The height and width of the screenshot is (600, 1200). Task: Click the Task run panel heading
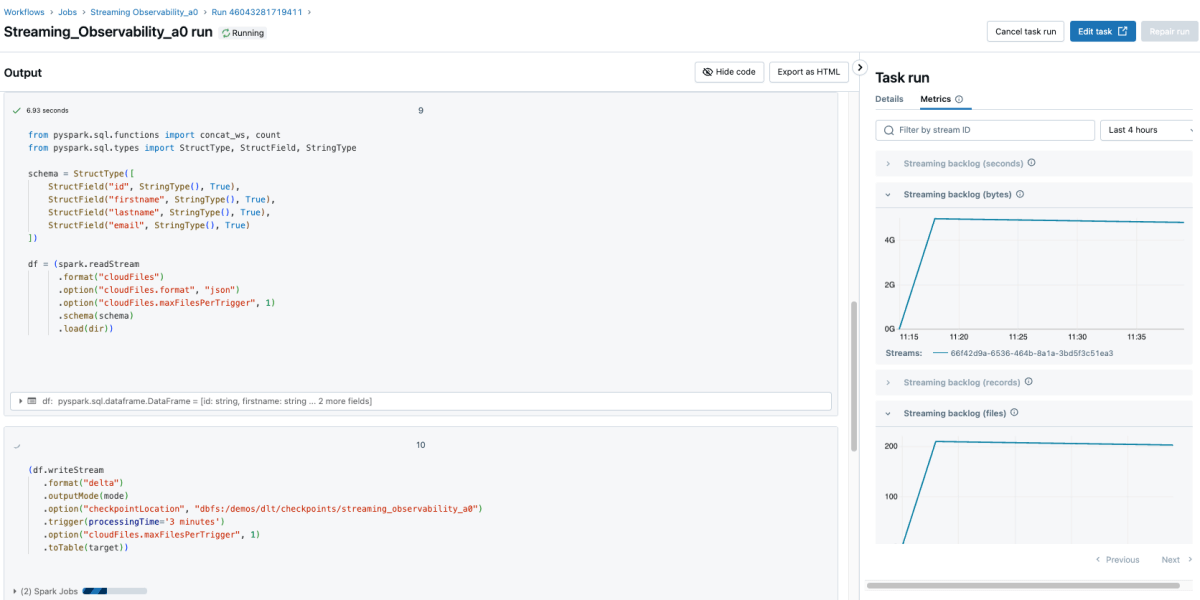pos(902,77)
